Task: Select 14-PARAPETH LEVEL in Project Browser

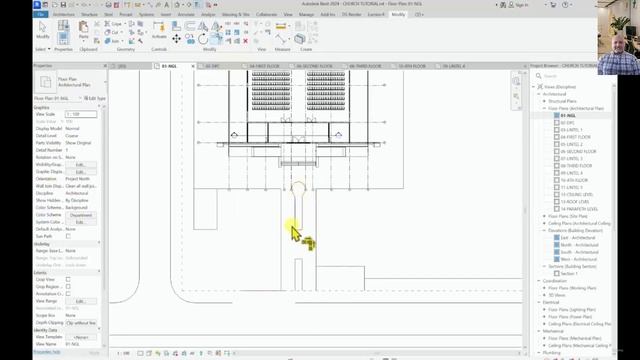Action: coord(579,209)
